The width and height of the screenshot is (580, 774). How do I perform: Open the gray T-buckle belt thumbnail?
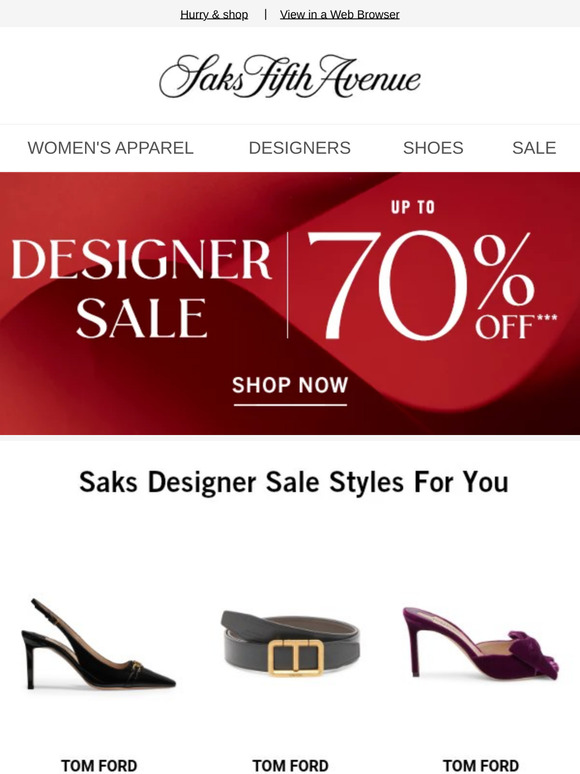(290, 643)
